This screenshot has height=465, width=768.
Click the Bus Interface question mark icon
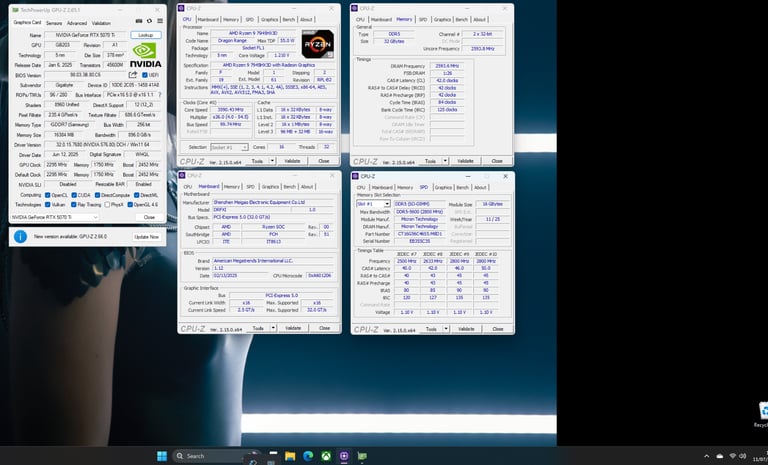[160, 95]
